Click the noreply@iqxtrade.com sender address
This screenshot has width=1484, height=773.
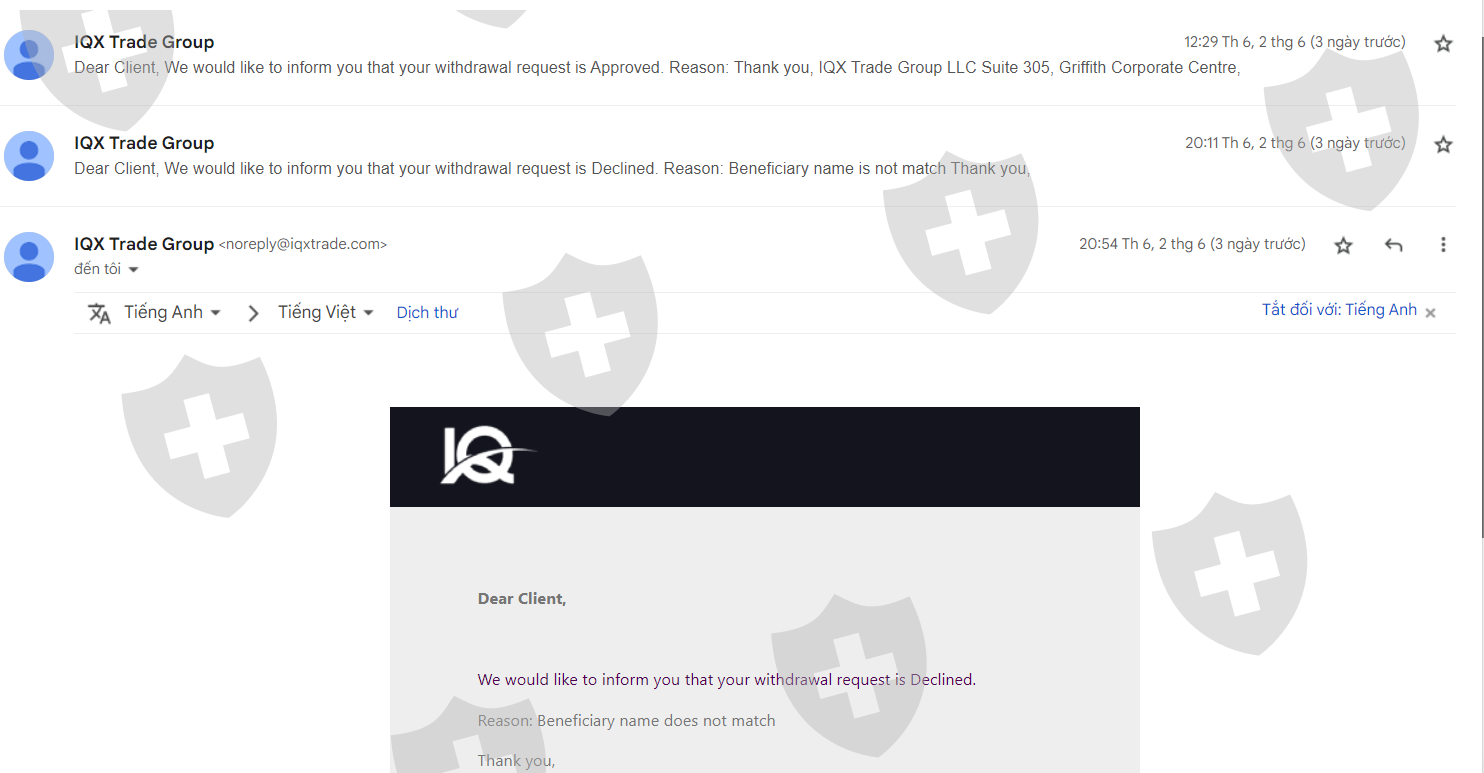pos(302,244)
